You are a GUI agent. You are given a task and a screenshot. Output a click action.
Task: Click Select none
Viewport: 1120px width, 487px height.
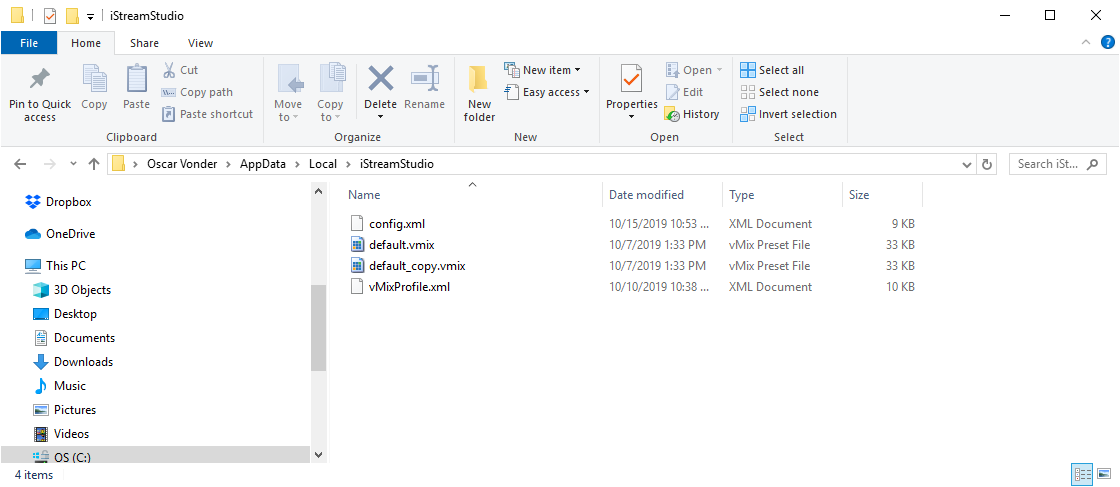pos(779,92)
